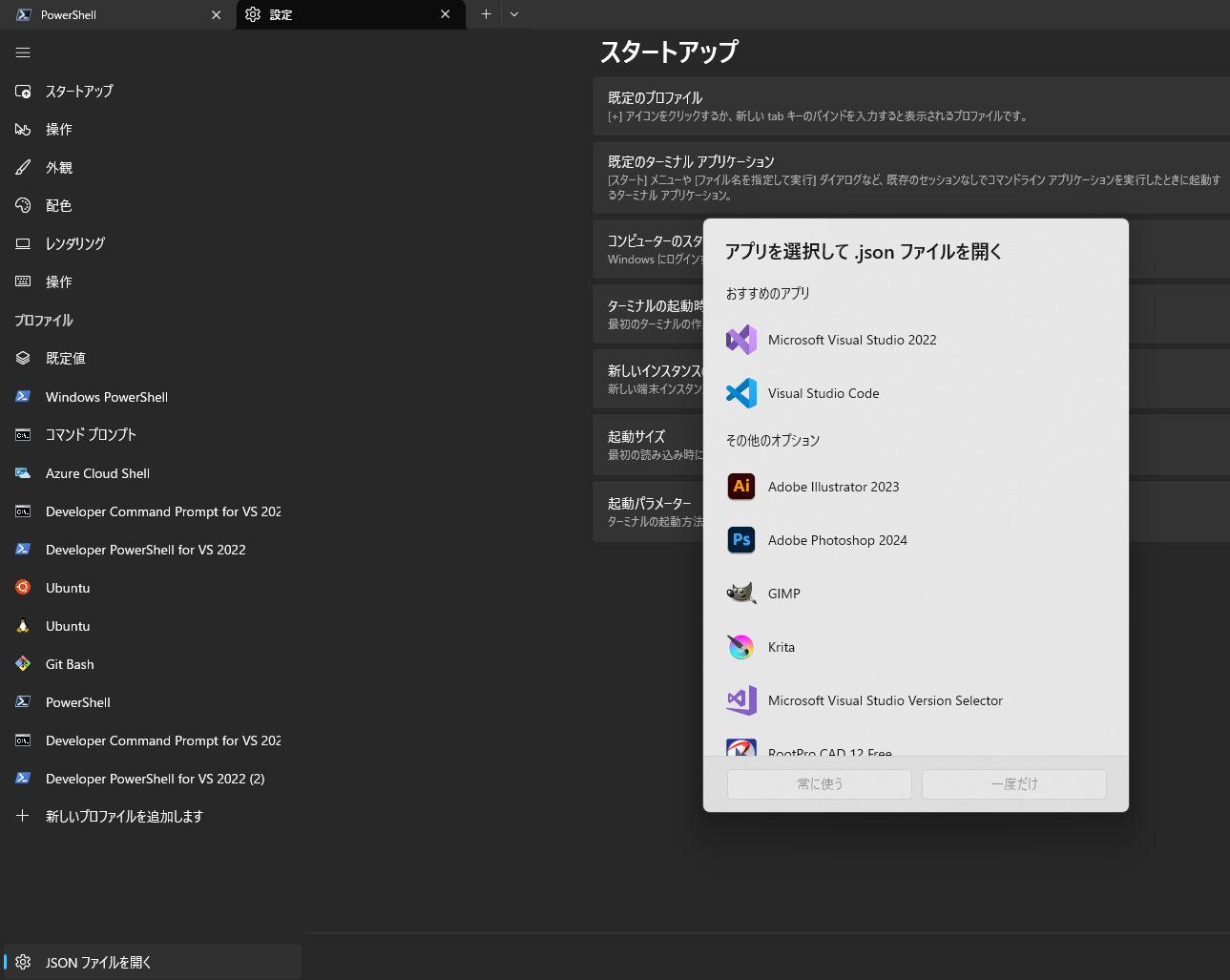This screenshot has width=1230, height=980.
Task: Click the plus icon to add a profile
Action: tap(23, 816)
